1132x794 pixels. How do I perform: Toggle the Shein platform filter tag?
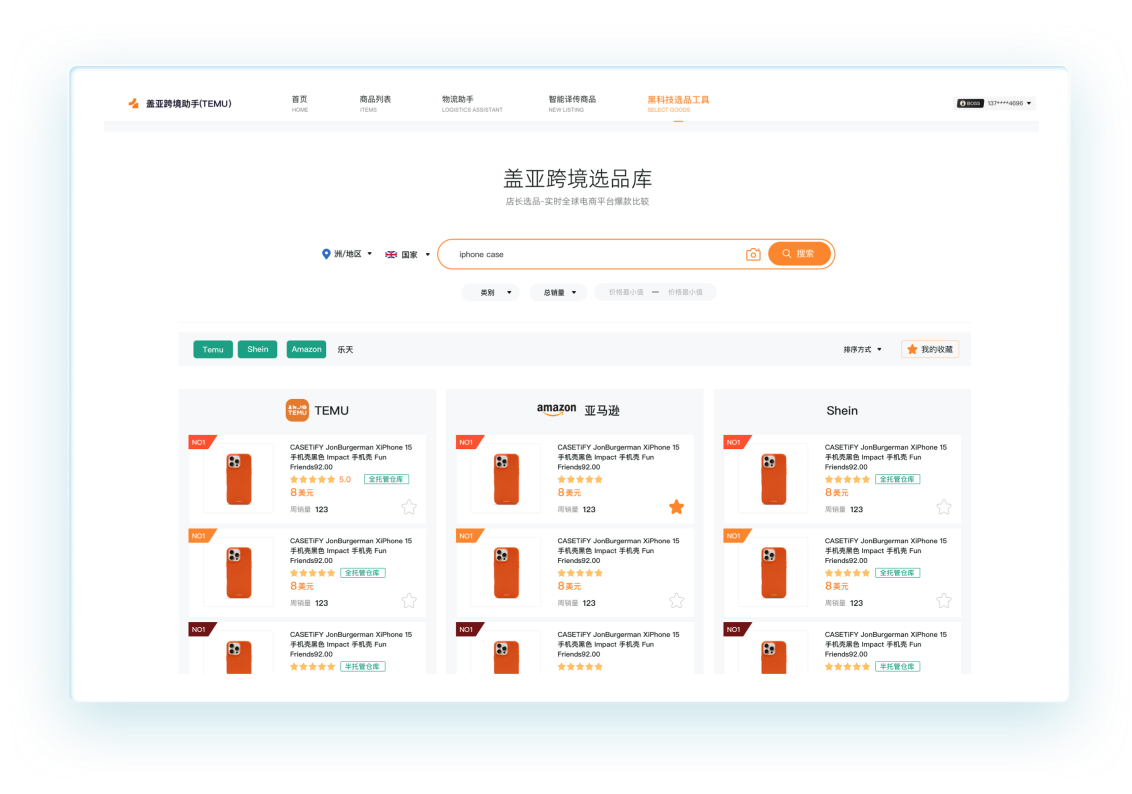click(x=258, y=349)
